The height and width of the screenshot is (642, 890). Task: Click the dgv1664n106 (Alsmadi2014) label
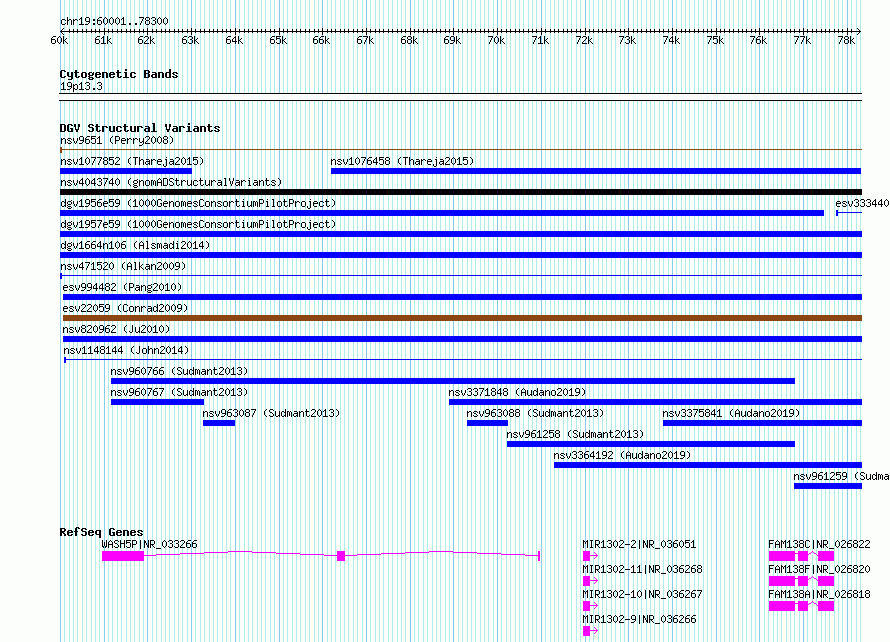click(x=135, y=245)
